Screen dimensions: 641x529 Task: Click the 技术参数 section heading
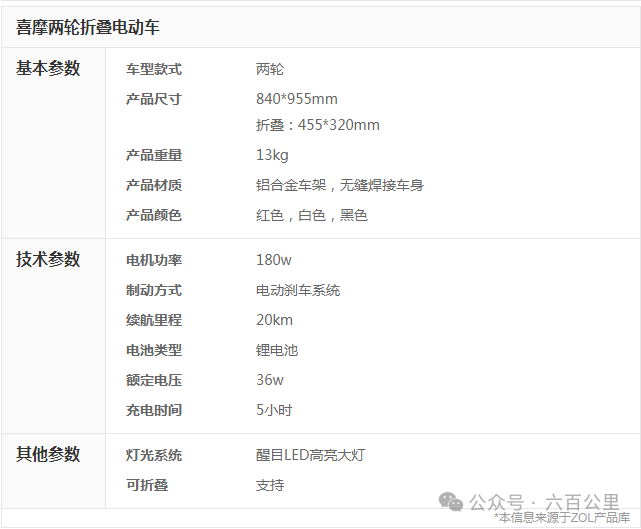coord(48,259)
